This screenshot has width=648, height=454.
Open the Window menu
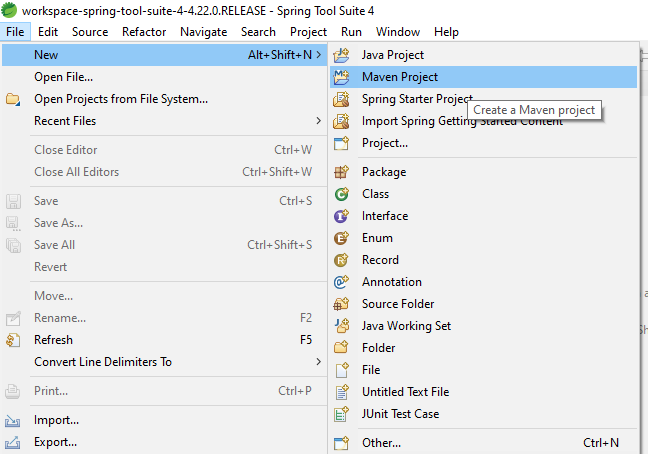[398, 32]
